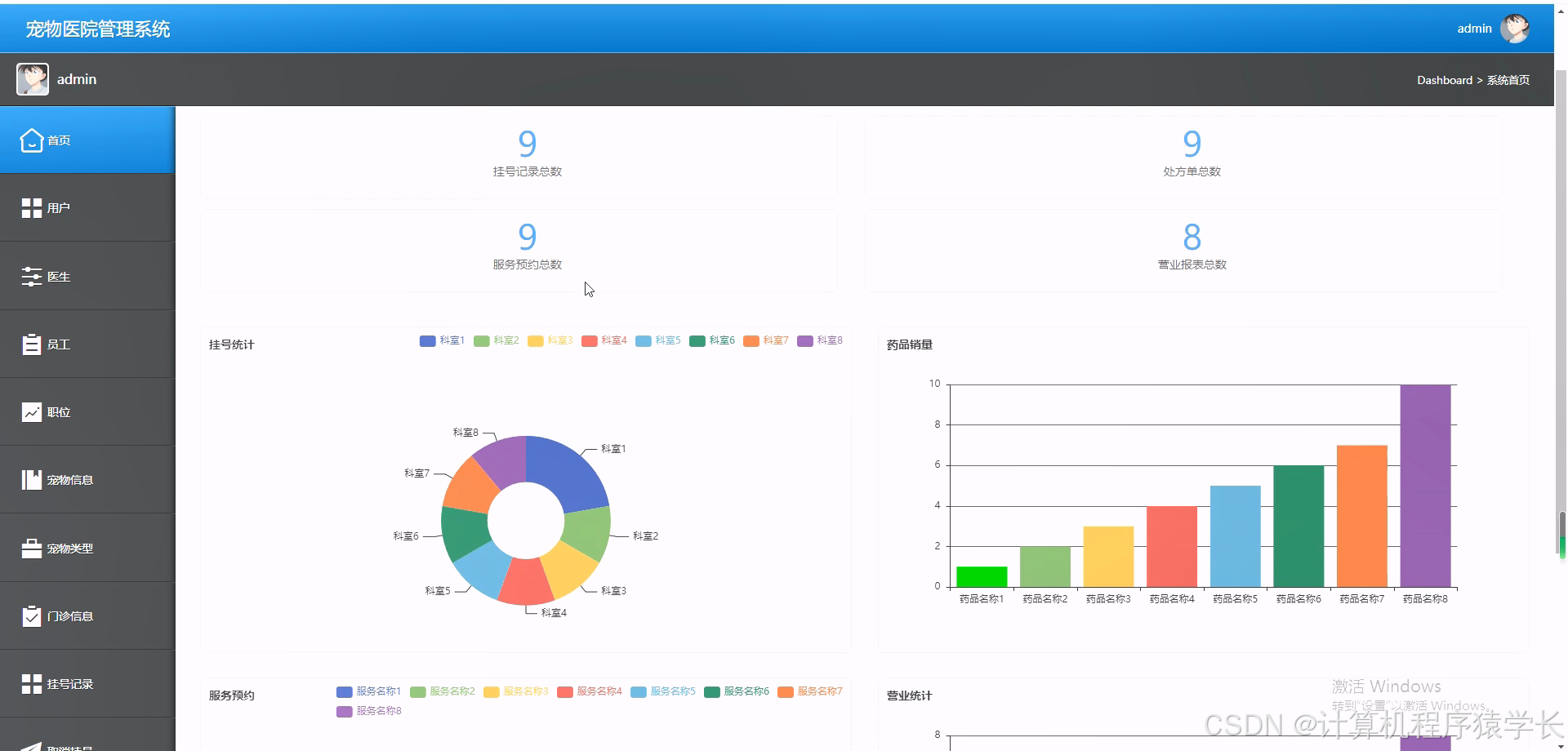Open the 门诊信息 menu item
This screenshot has width=1568, height=751.
[x=87, y=616]
